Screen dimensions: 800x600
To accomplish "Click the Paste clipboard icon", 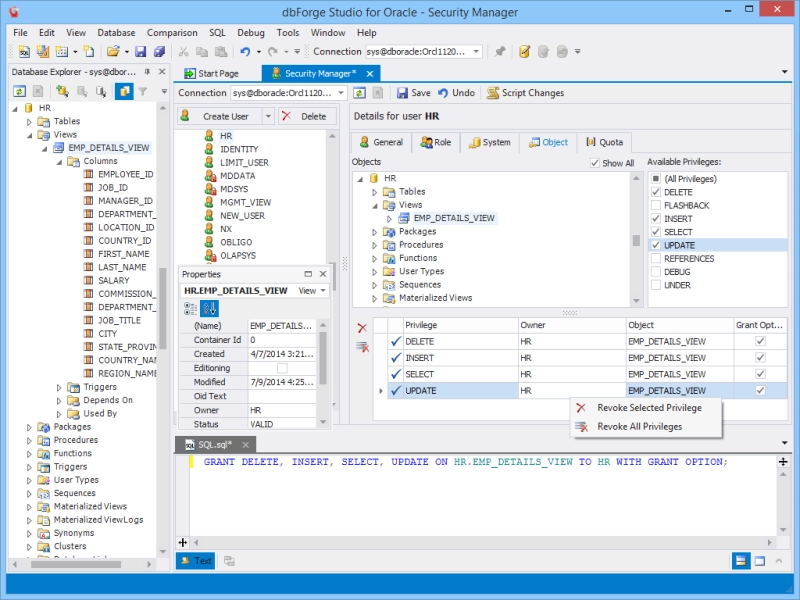I will click(x=221, y=52).
